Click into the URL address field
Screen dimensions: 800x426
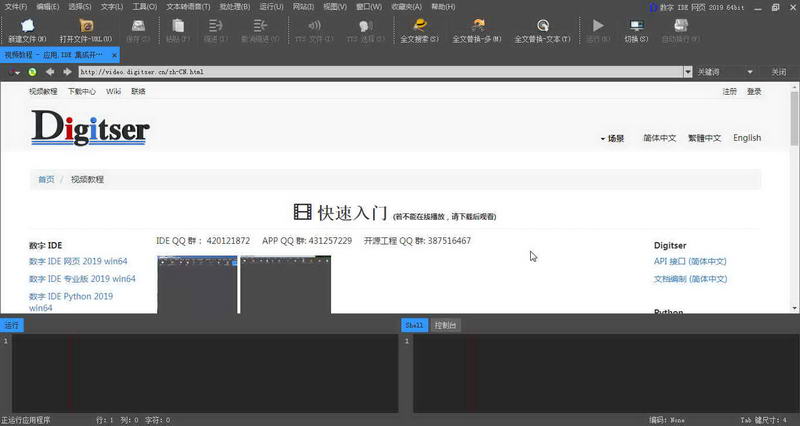(381, 72)
